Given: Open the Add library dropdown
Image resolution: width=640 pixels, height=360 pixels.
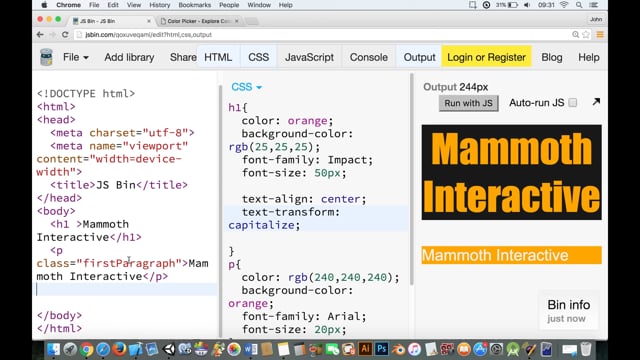Looking at the screenshot, I should [x=129, y=57].
